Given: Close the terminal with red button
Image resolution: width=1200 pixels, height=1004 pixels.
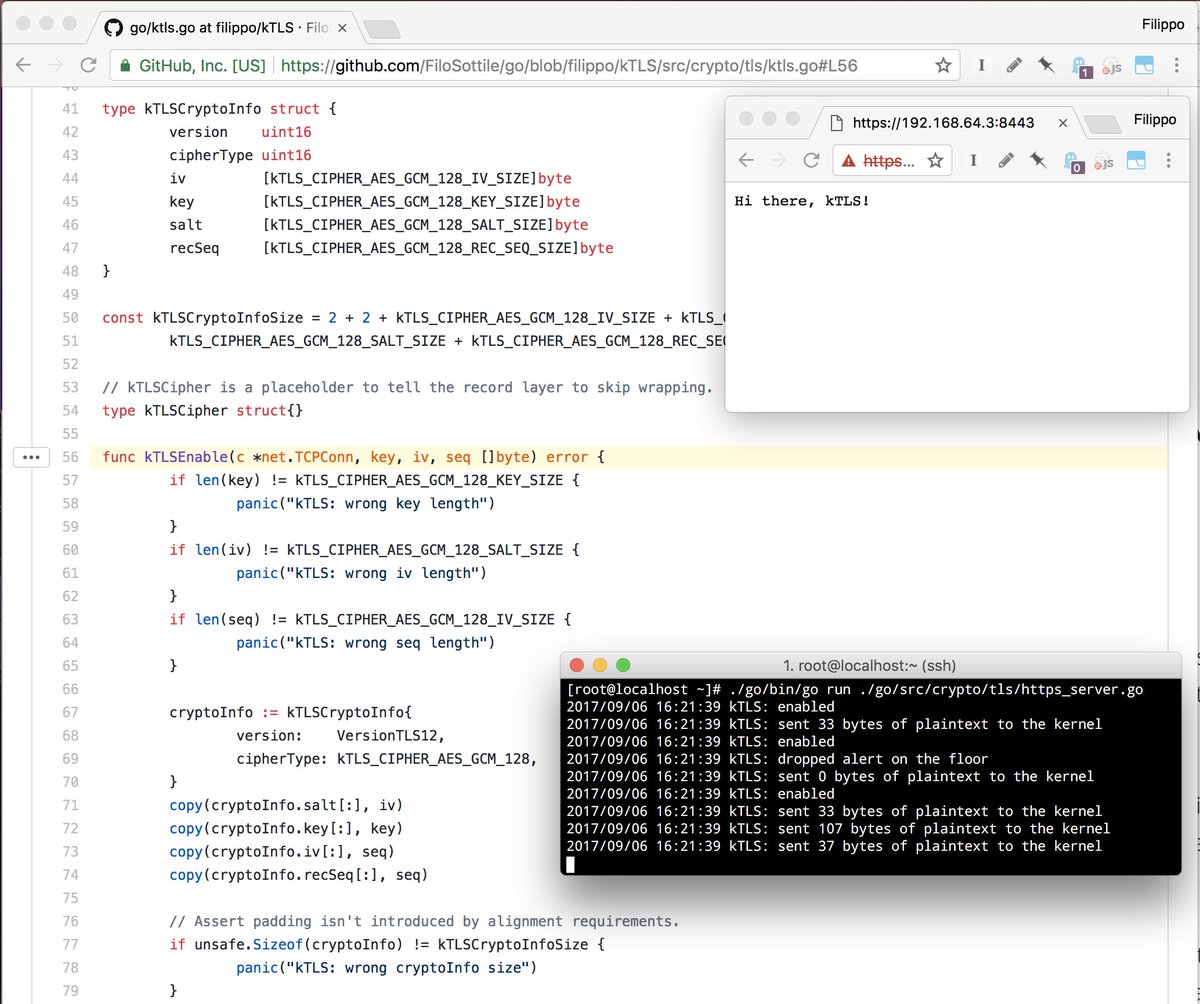Looking at the screenshot, I should [x=577, y=666].
